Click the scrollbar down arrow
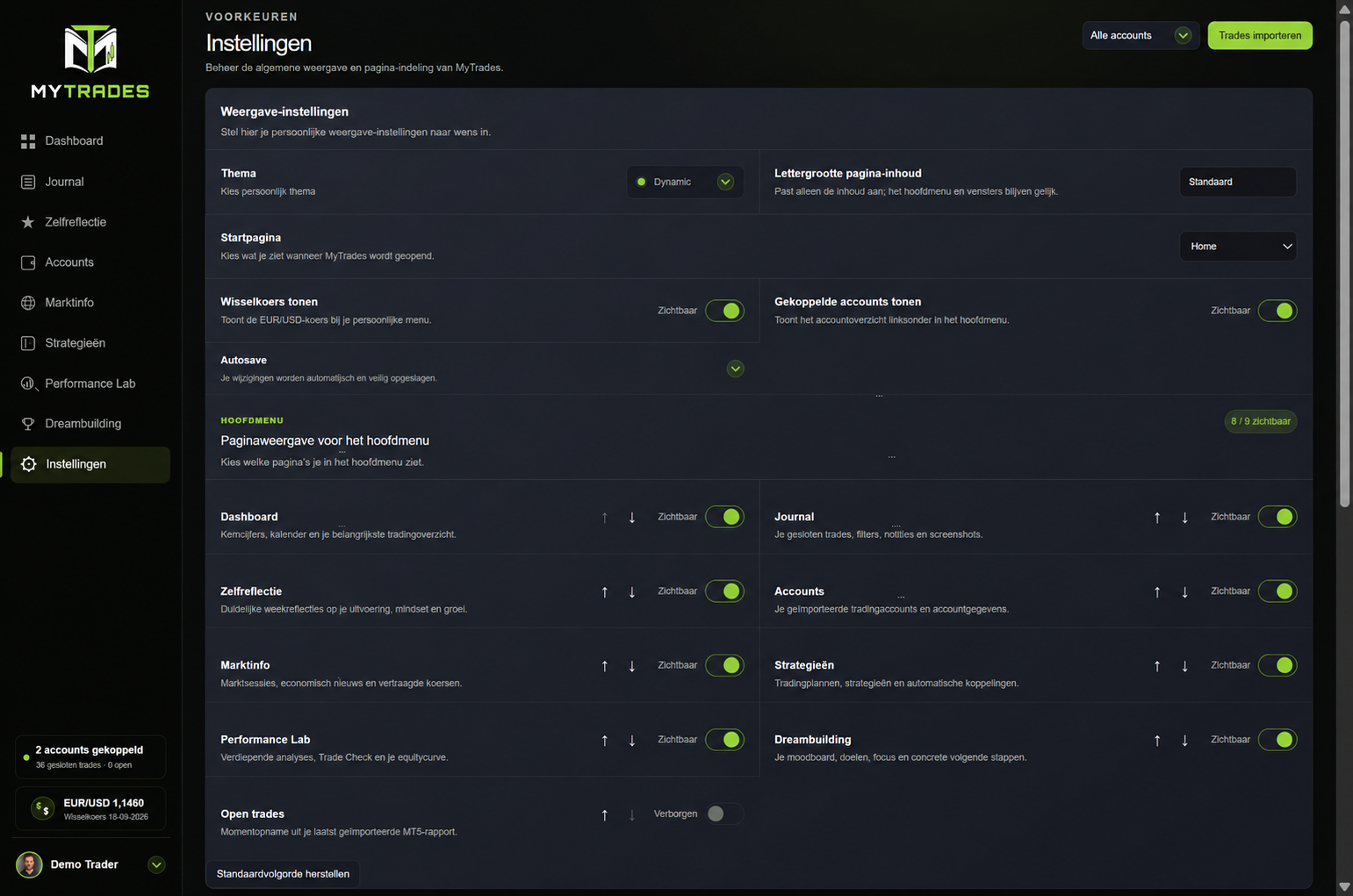 pyautogui.click(x=1344, y=887)
